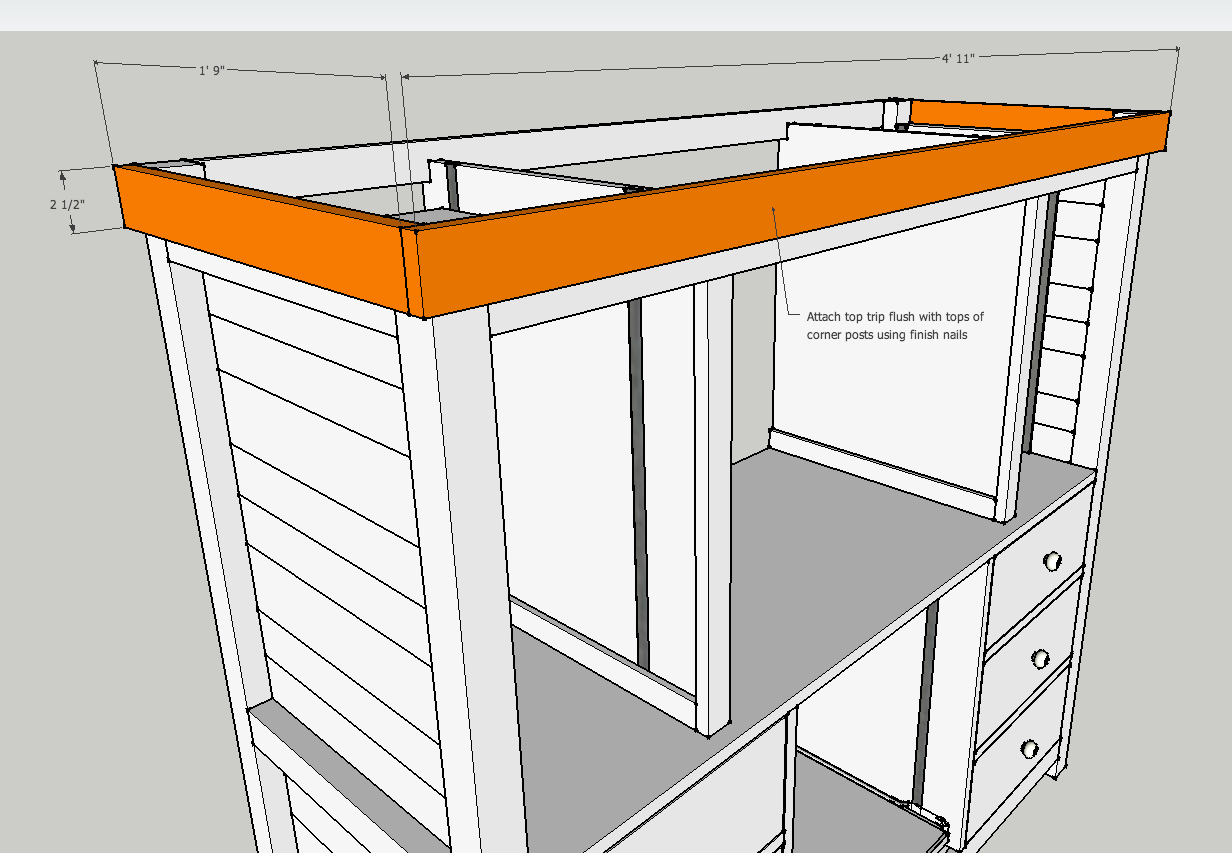
Task: Select the 2 1/2" height dimension label
Action: (x=67, y=204)
